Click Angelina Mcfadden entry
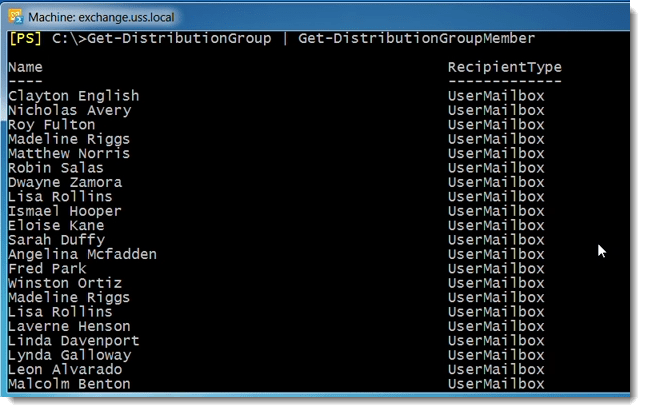 click(x=82, y=254)
